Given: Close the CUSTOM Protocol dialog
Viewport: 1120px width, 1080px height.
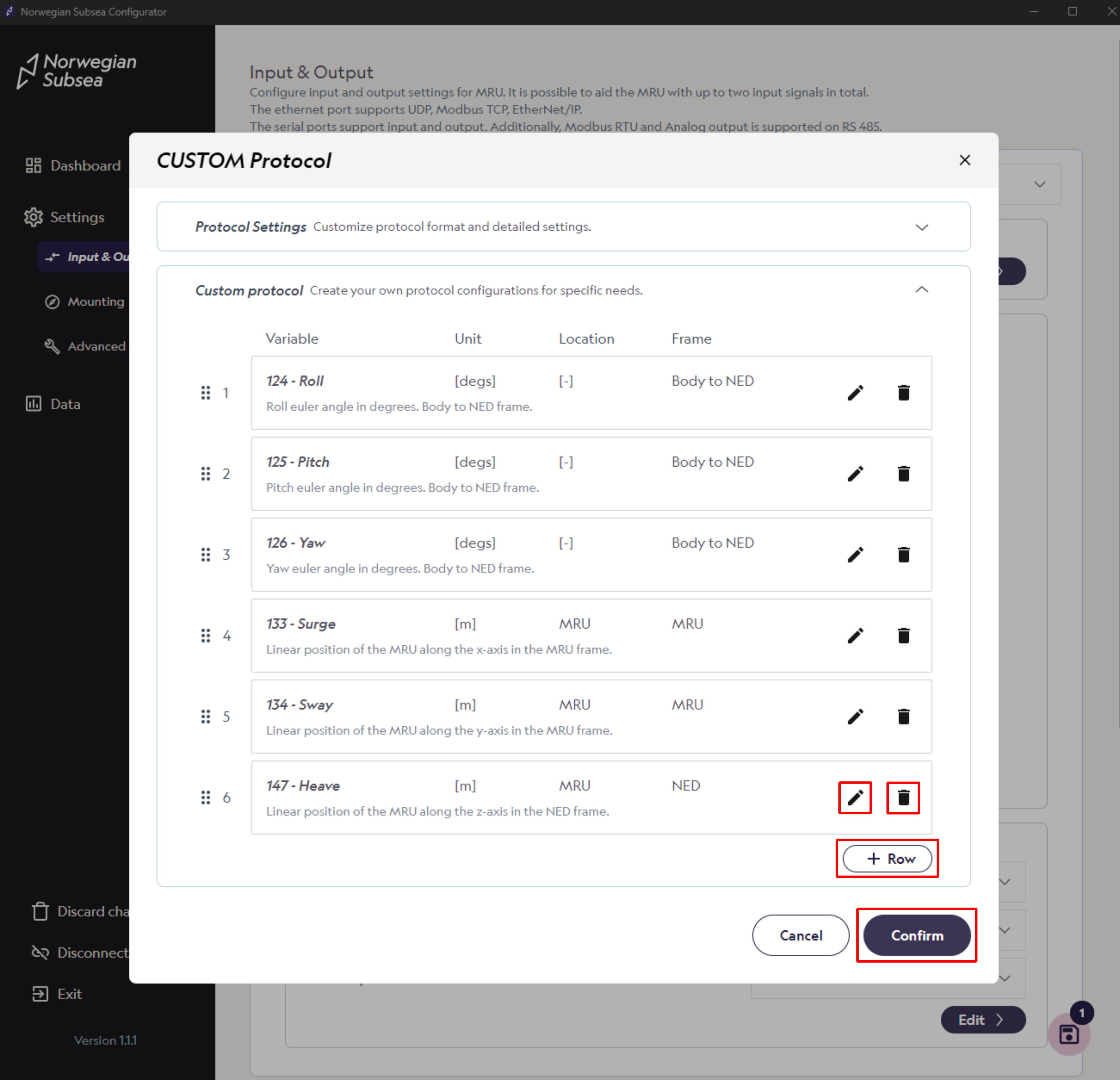Looking at the screenshot, I should click(964, 160).
